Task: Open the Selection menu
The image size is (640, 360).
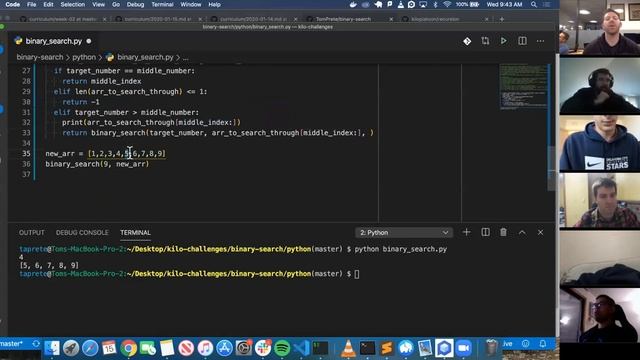Action: (73, 4)
